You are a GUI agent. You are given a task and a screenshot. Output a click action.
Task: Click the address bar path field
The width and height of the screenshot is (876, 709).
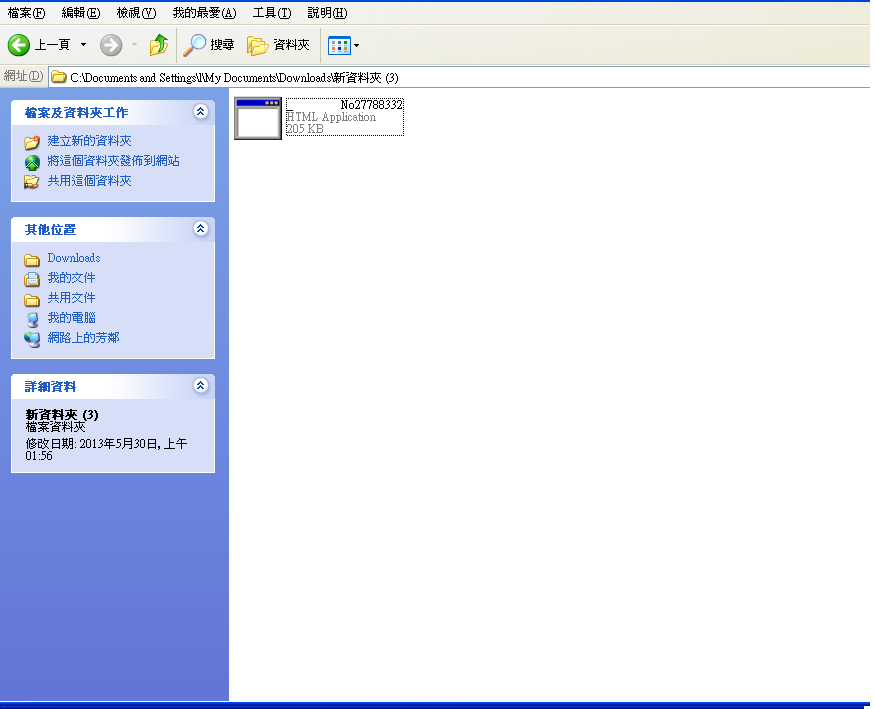click(x=459, y=77)
